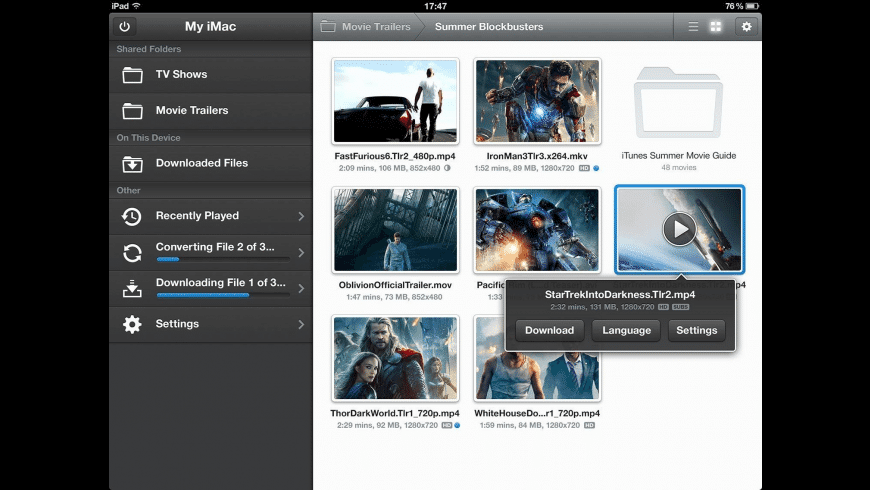Image resolution: width=870 pixels, height=490 pixels.
Task: Open the FastFurious6 trailer thumbnail
Action: point(396,102)
